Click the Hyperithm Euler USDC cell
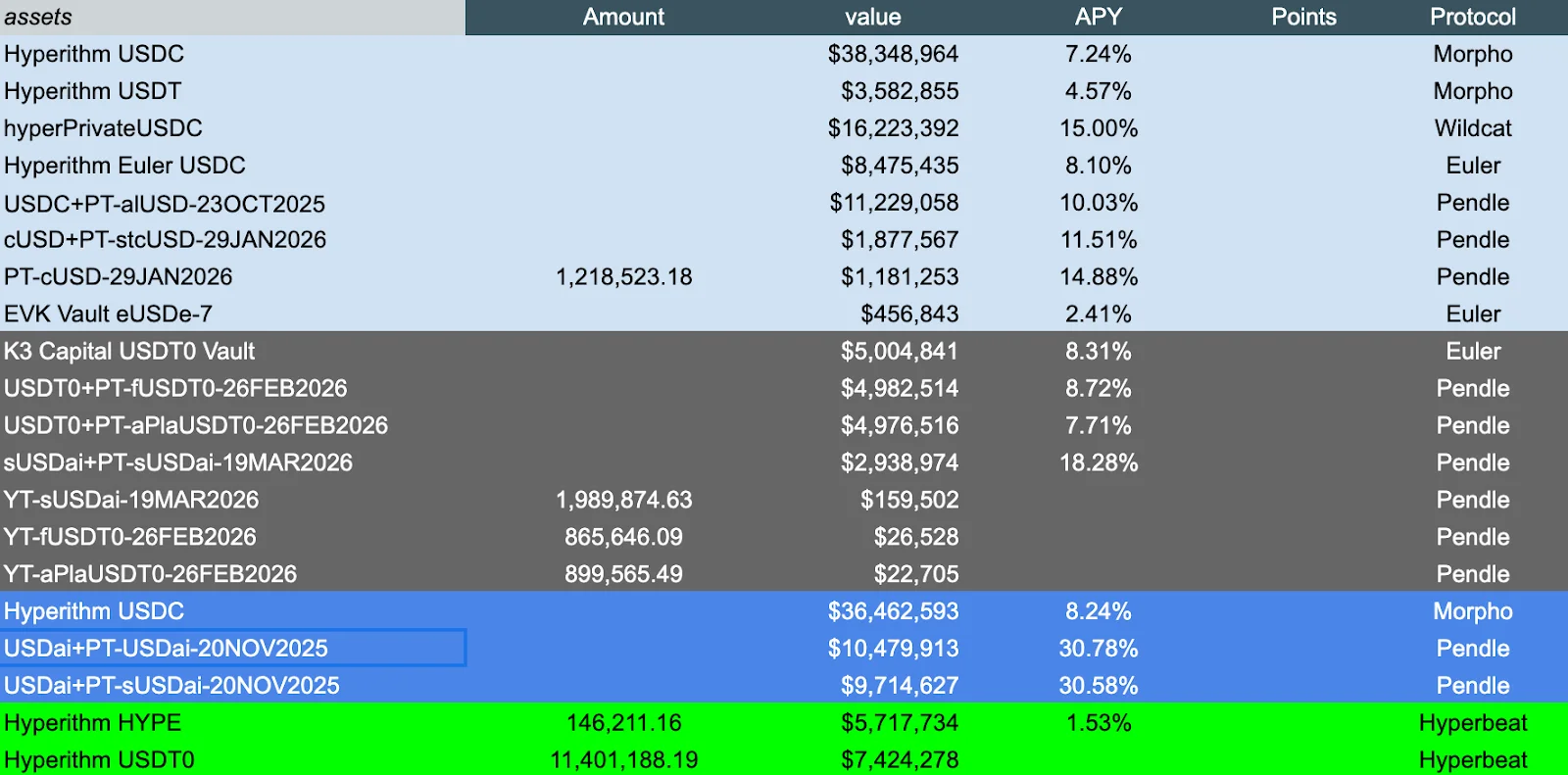1568x775 pixels. 124,166
